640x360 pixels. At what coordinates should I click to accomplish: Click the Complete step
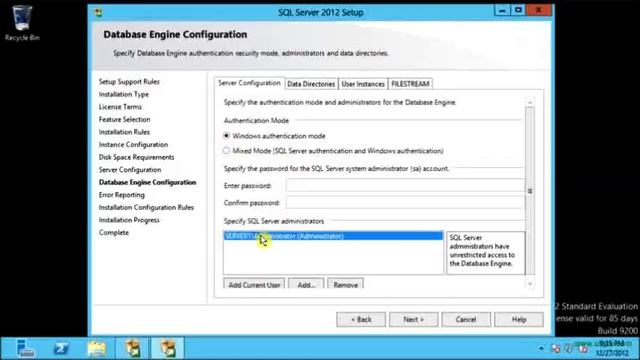point(113,233)
